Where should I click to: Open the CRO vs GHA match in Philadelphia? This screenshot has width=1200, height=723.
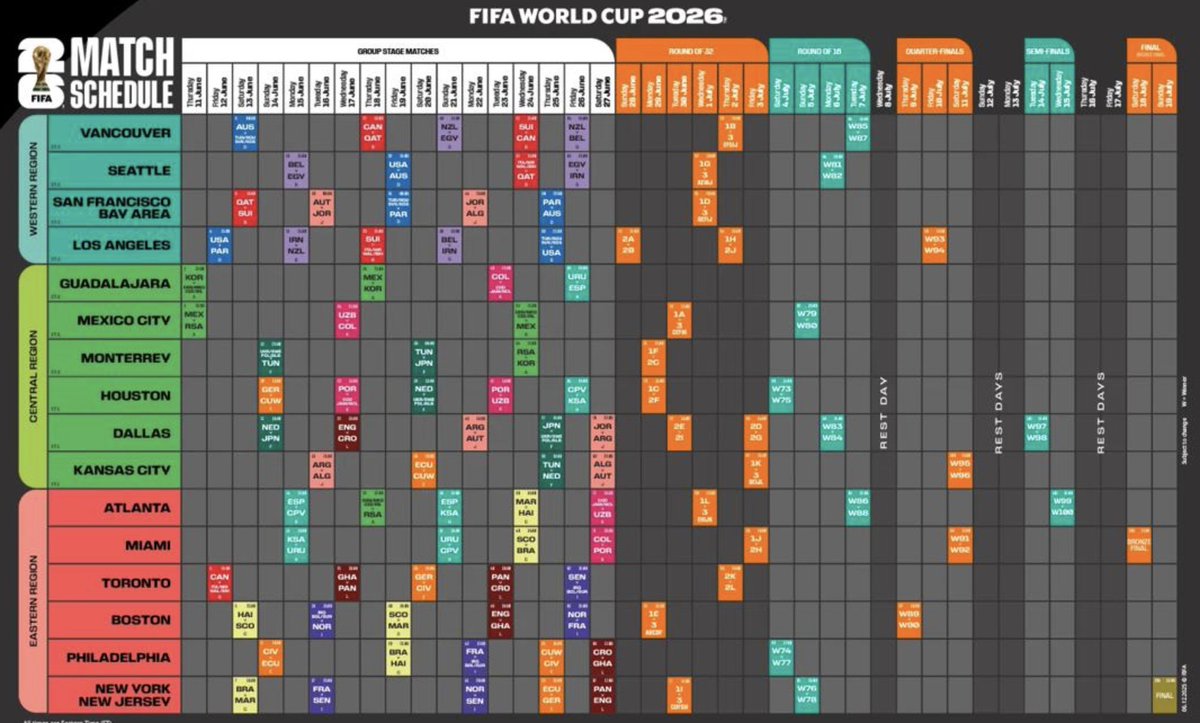coord(602,658)
